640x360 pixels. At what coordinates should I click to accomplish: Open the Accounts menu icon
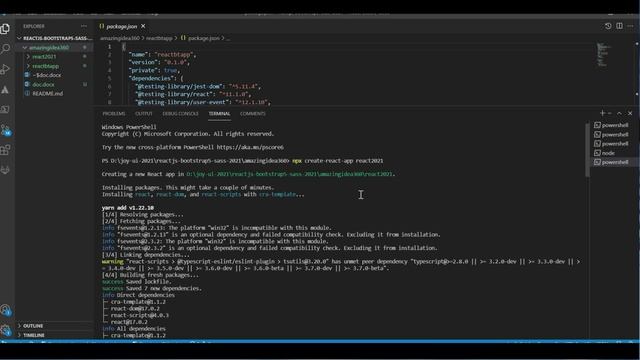click(x=6, y=310)
